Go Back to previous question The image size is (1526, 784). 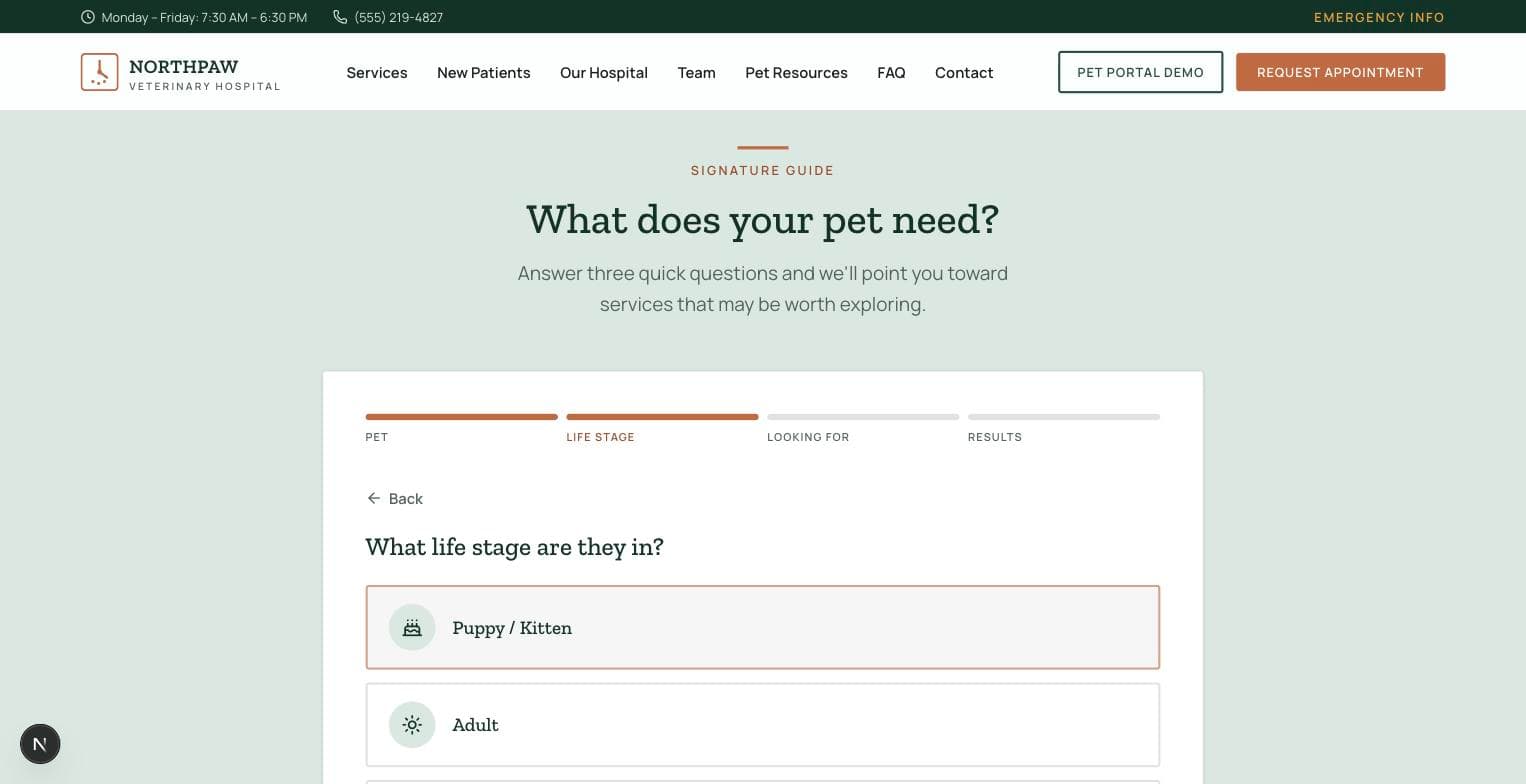tap(395, 498)
